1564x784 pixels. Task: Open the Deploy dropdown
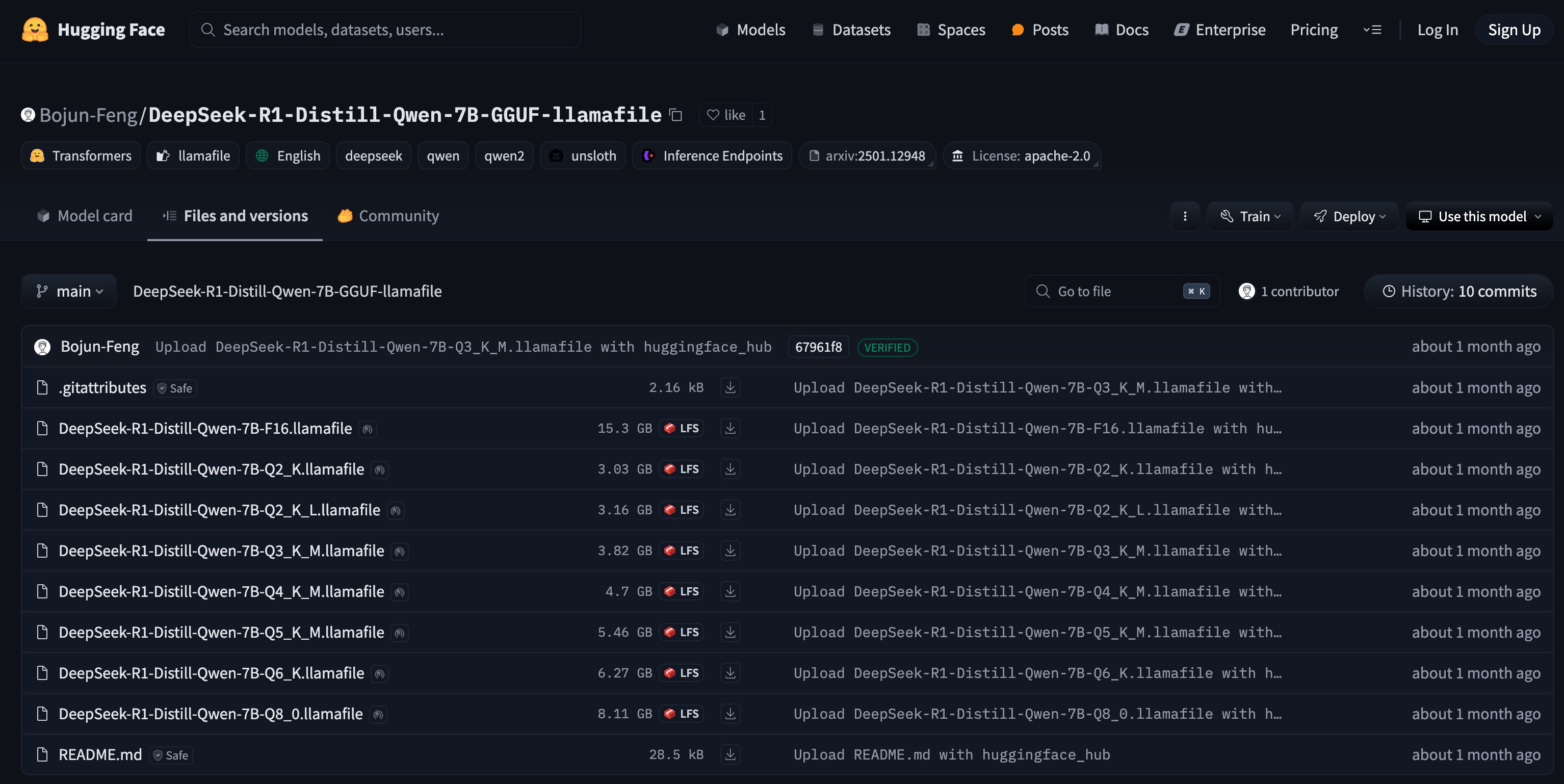(x=1349, y=216)
